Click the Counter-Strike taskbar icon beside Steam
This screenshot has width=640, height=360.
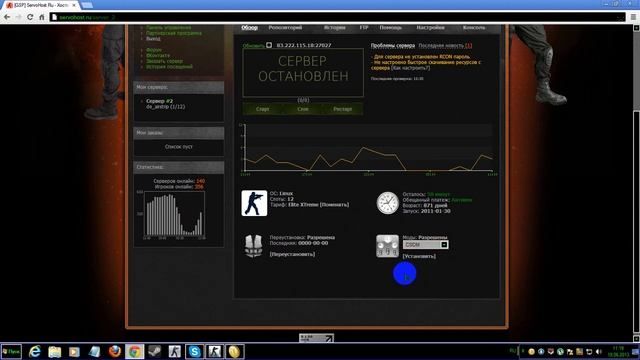(x=175, y=351)
